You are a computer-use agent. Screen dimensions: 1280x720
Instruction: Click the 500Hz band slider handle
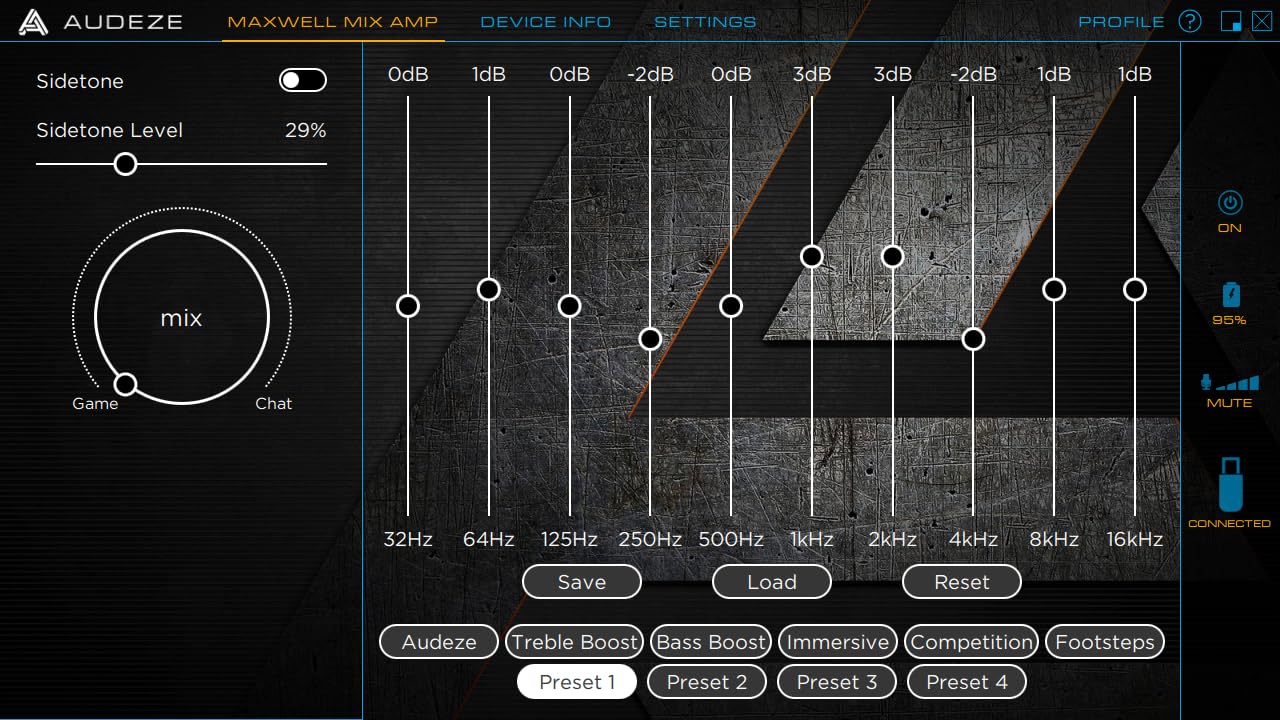731,306
